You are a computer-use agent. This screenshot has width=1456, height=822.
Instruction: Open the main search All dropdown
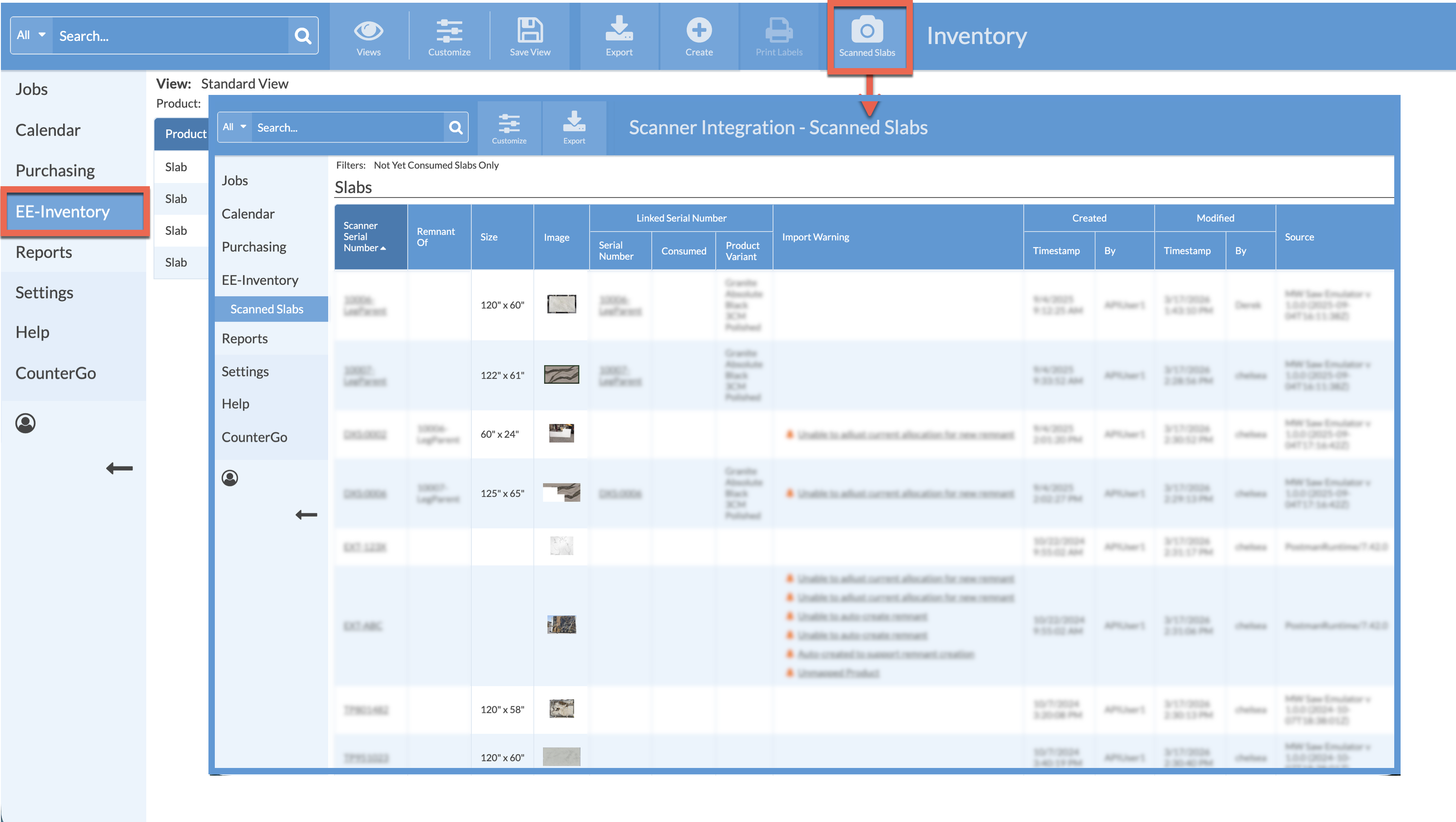coord(31,35)
